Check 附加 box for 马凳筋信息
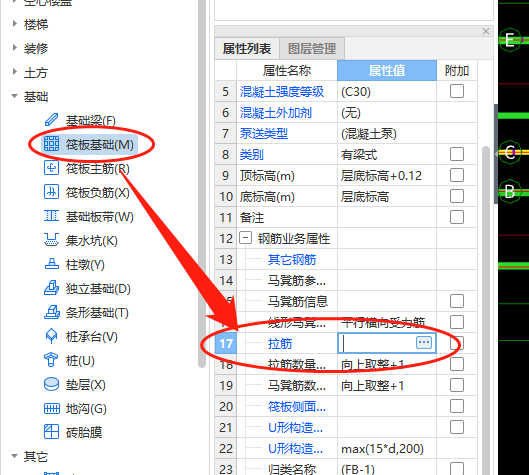This screenshot has width=529, height=475. coord(457,301)
